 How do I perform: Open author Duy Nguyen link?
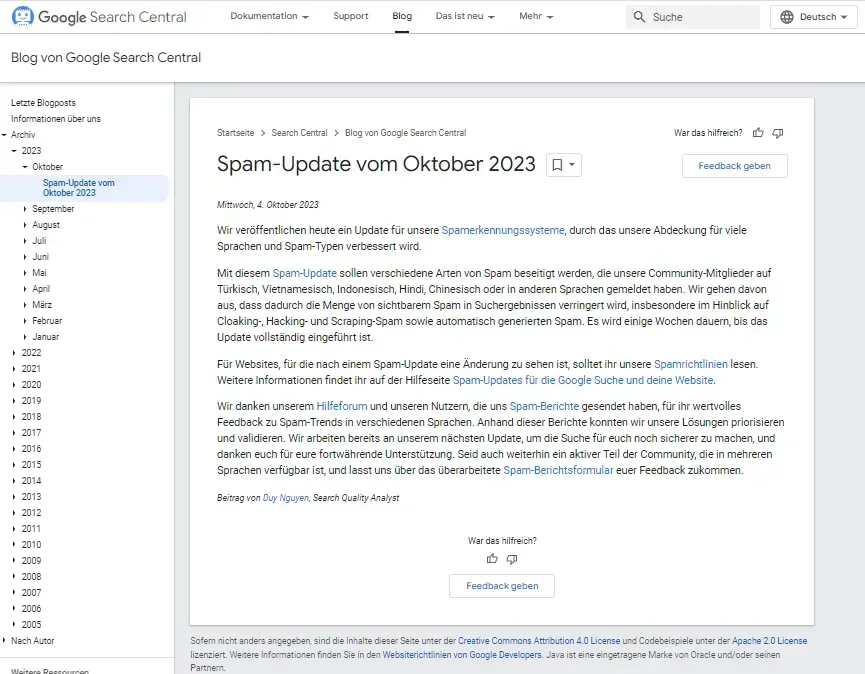click(286, 498)
